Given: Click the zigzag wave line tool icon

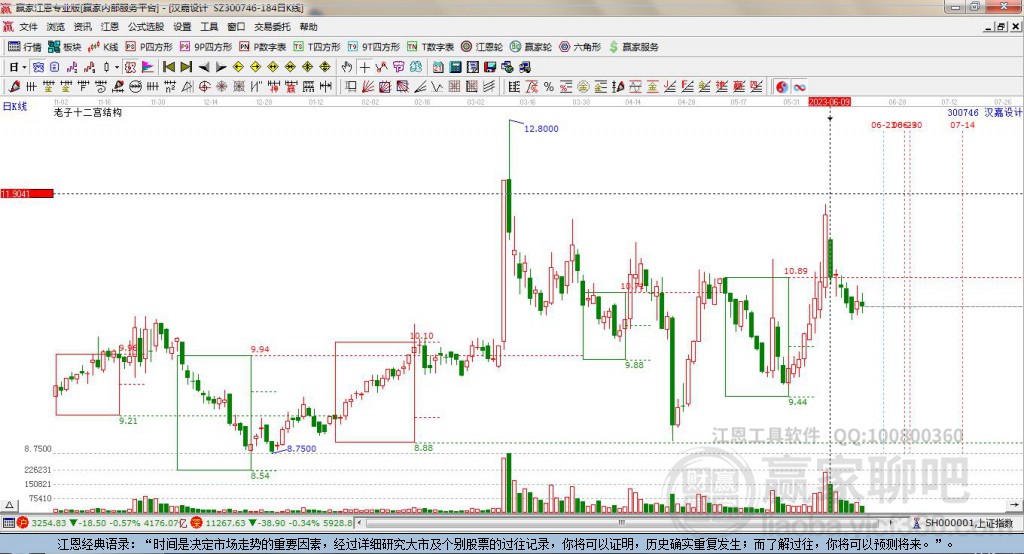Looking at the screenshot, I should 436,87.
